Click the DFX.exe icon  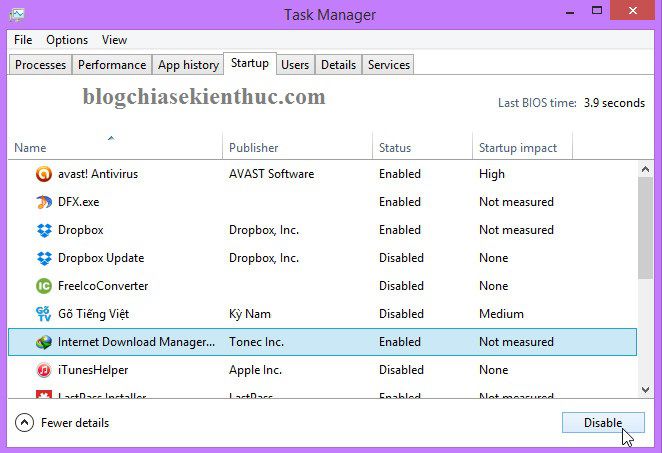(43, 202)
